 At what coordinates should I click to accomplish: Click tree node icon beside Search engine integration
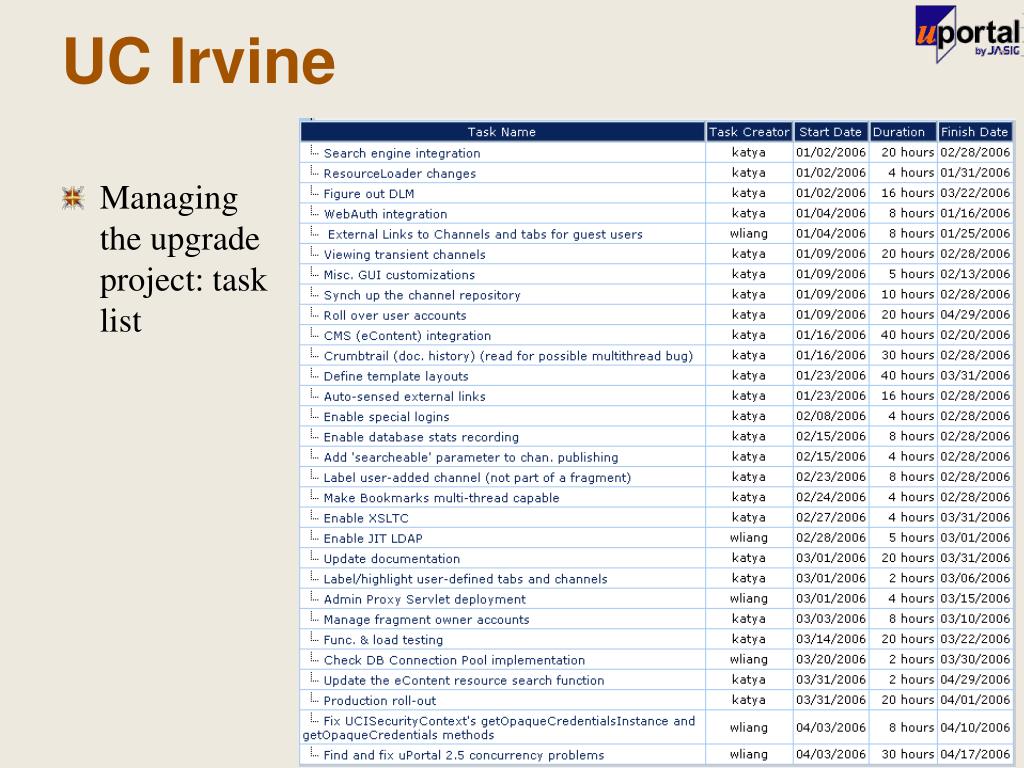point(314,152)
